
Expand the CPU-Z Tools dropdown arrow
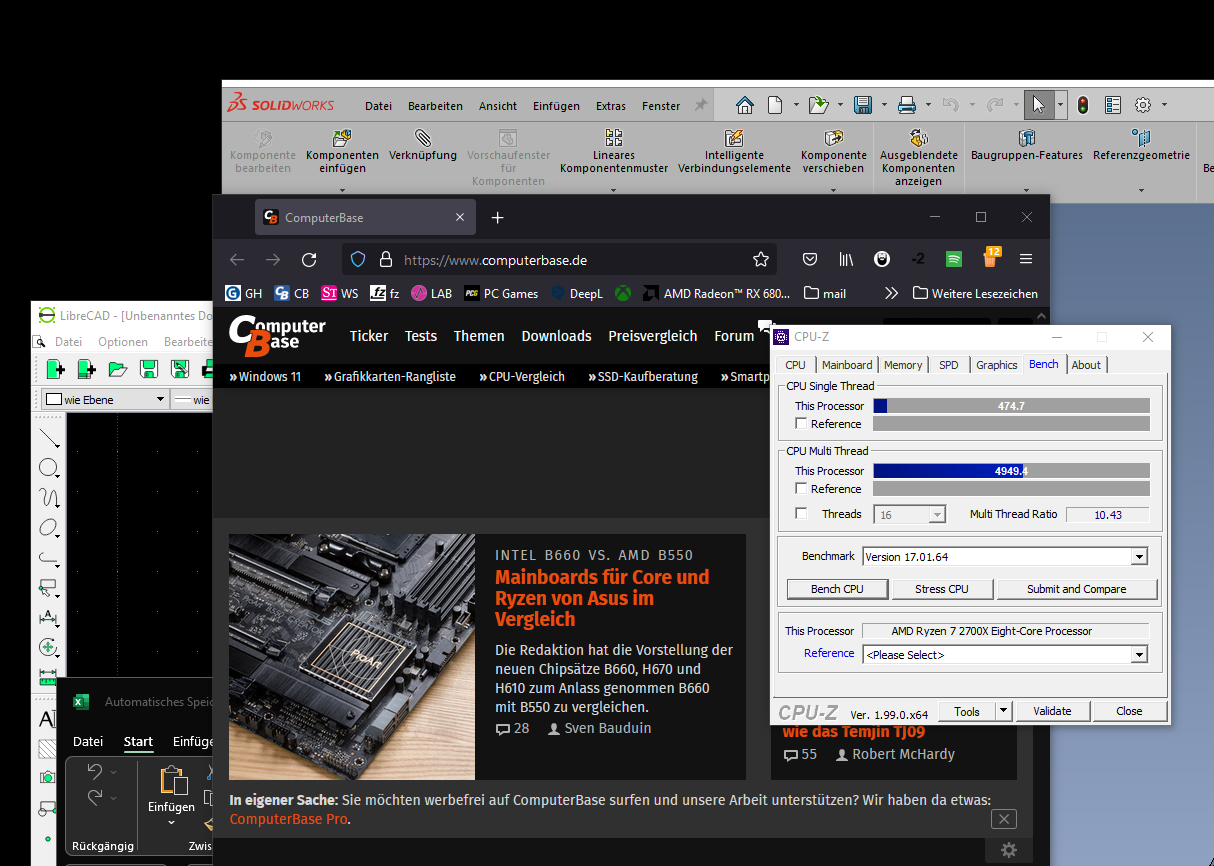[1003, 711]
